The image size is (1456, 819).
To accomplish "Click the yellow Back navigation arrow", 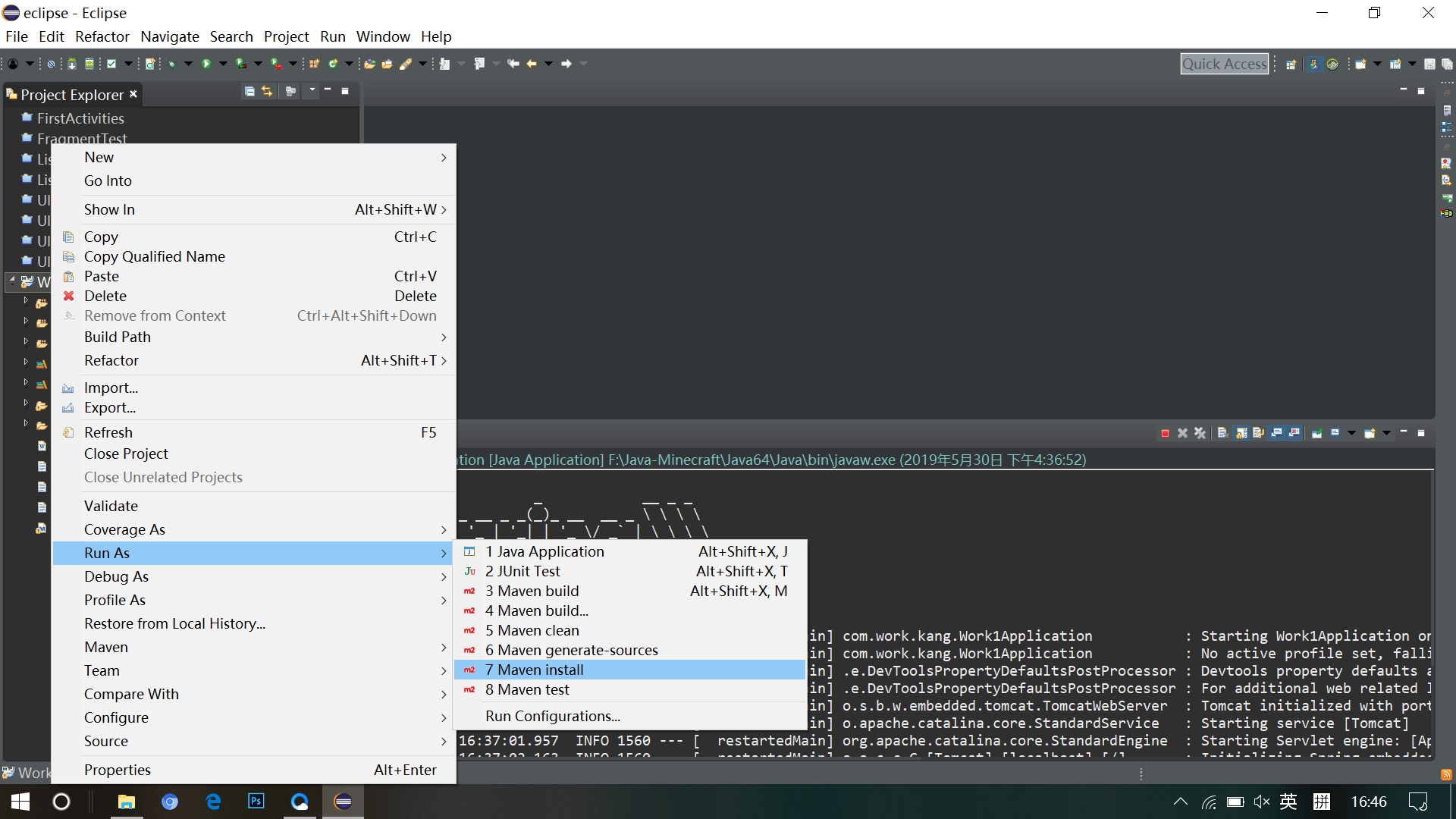I will [x=532, y=64].
